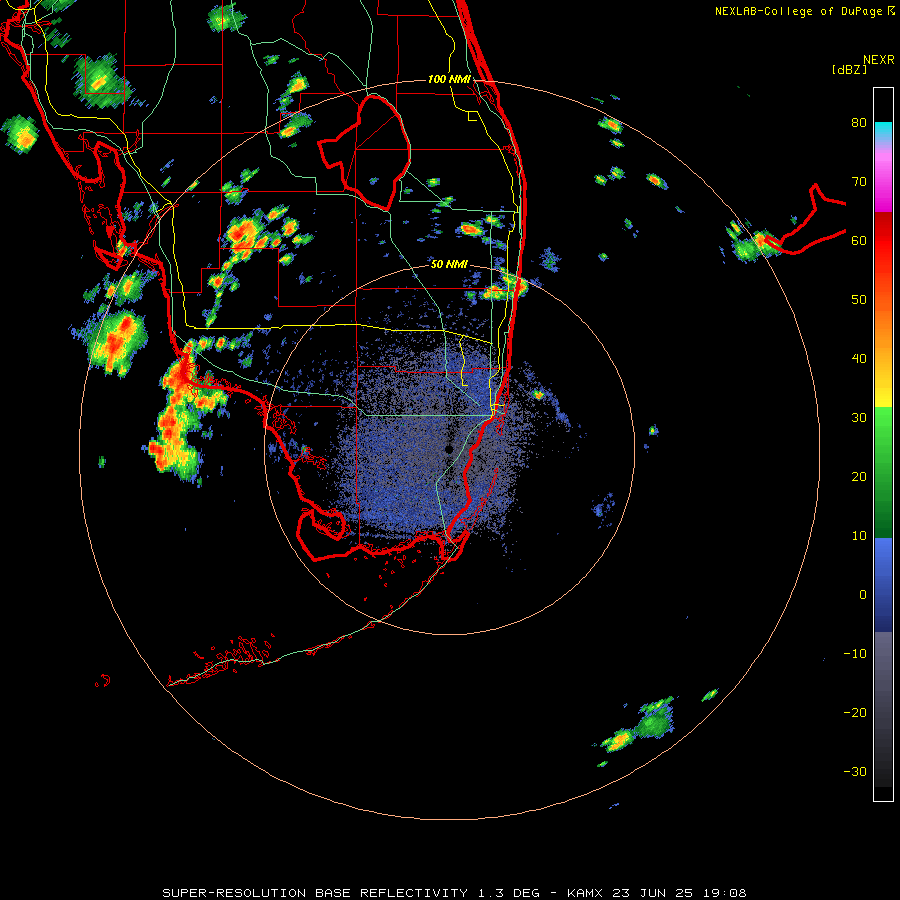This screenshot has width=900, height=900.
Task: Select the 70 value on dBZ scale
Action: pos(859,182)
